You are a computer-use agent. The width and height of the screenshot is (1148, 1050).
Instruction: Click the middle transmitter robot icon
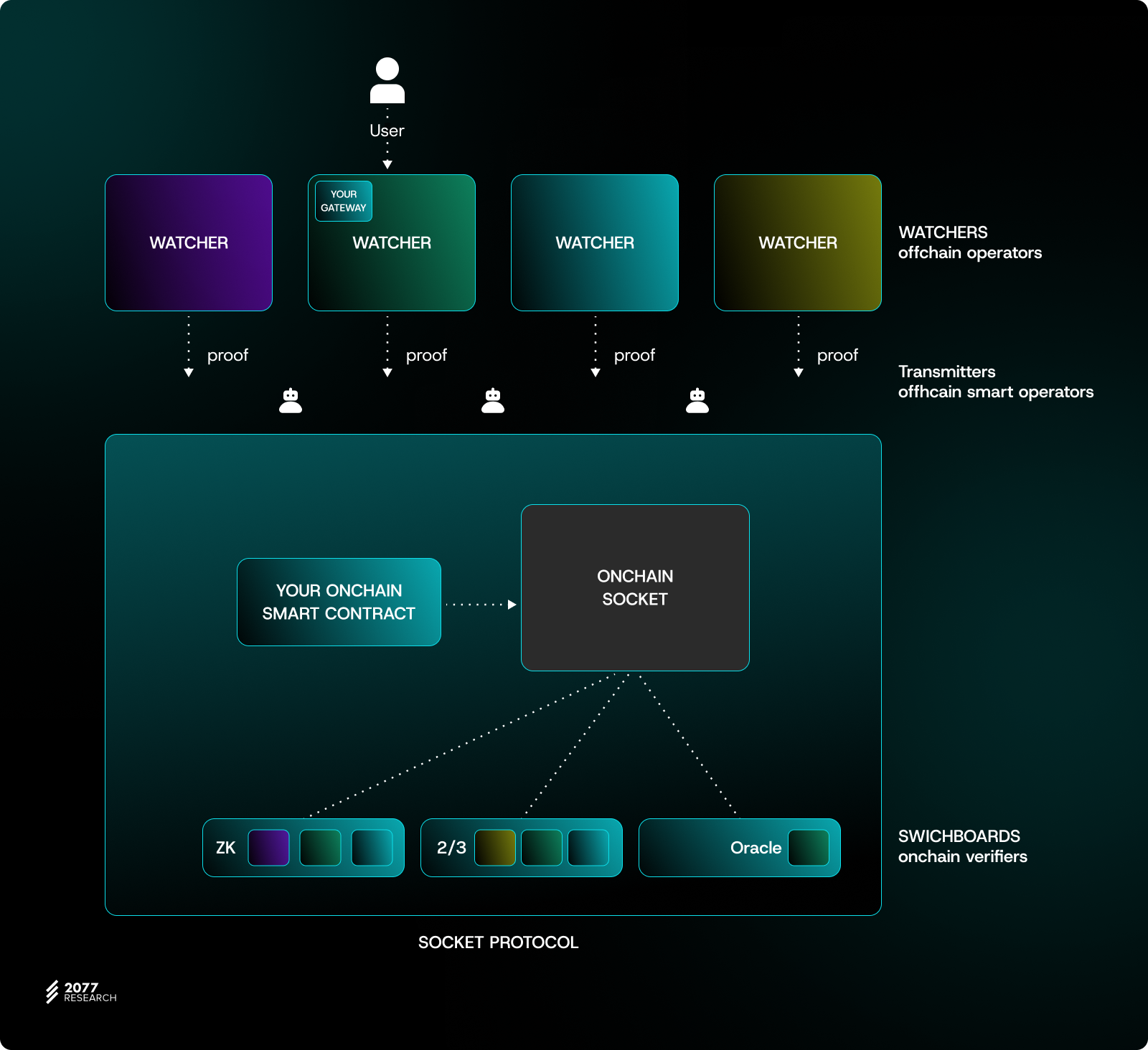493,401
